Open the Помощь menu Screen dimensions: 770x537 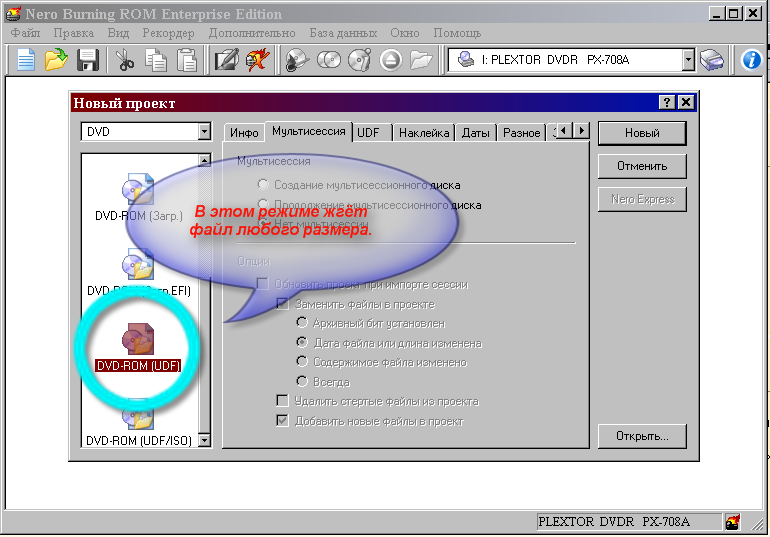tap(457, 33)
